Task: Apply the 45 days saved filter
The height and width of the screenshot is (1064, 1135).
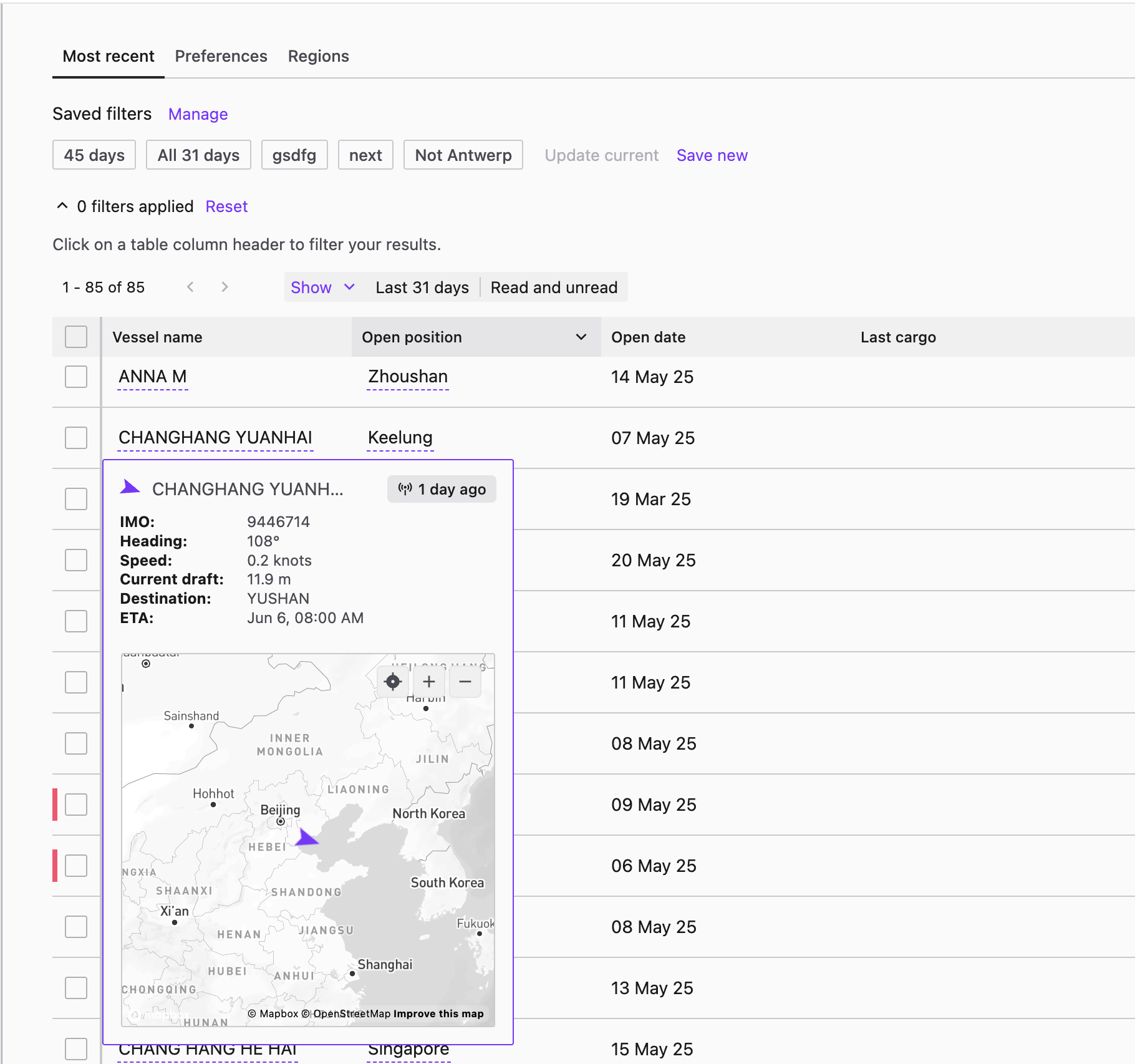Action: (94, 155)
